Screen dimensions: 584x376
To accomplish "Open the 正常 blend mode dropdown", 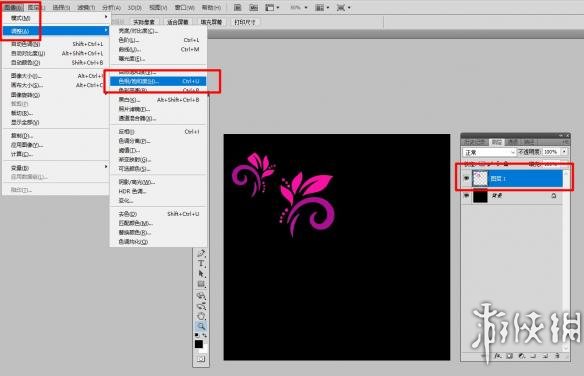I will (x=489, y=152).
